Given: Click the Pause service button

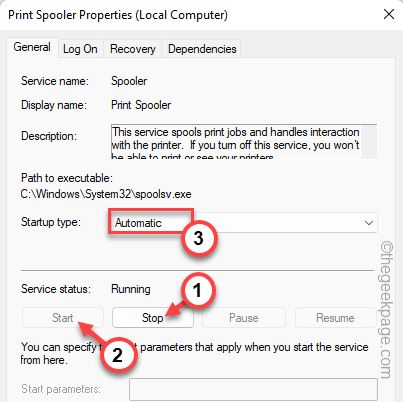Looking at the screenshot, I should click(x=244, y=318).
